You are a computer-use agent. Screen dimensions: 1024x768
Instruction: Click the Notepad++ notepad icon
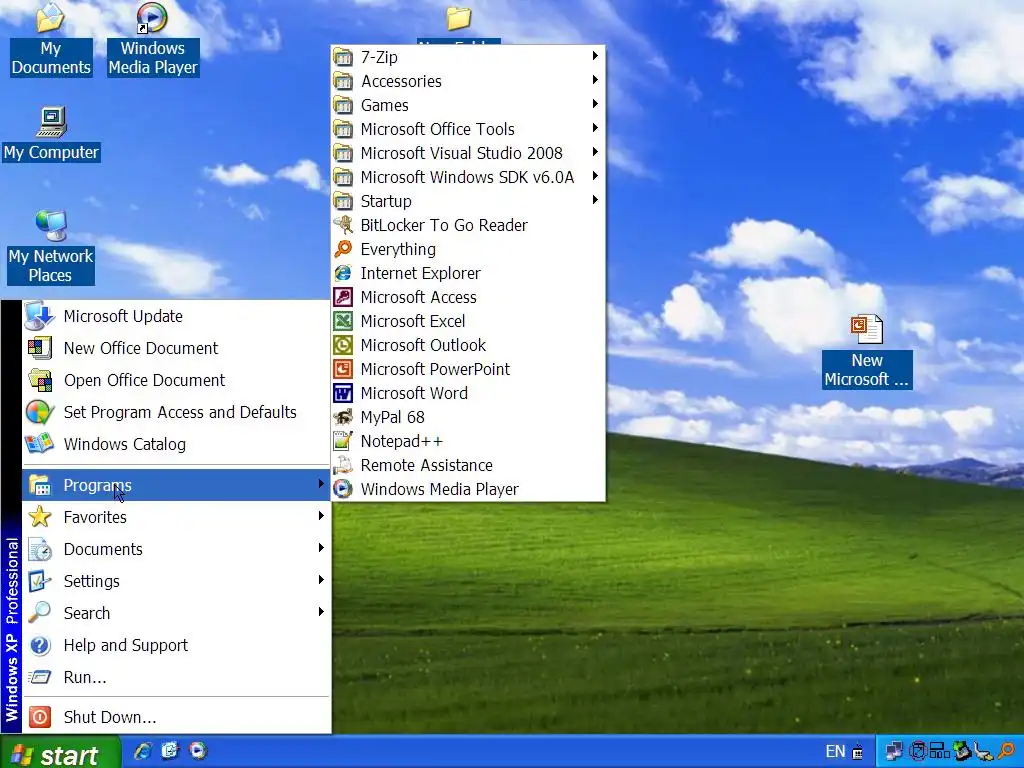click(344, 441)
